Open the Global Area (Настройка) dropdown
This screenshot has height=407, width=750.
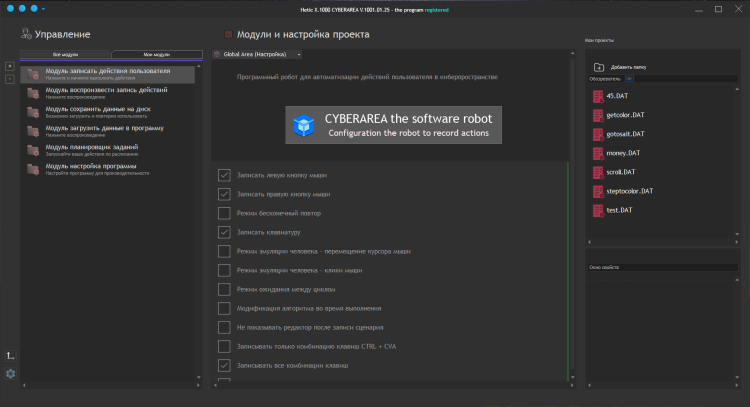(x=258, y=54)
